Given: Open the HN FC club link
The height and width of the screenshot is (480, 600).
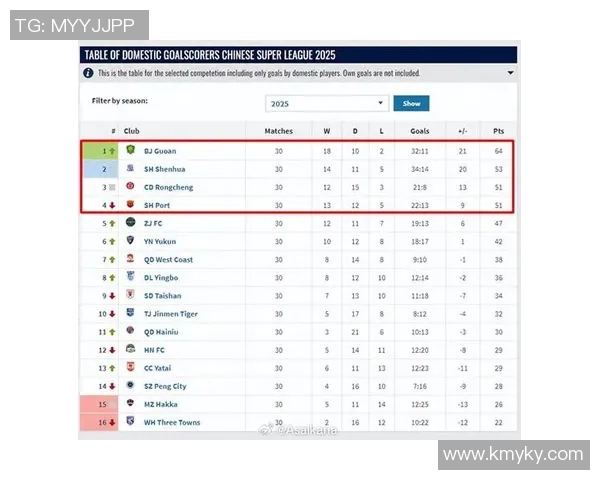Looking at the screenshot, I should click(x=154, y=350).
